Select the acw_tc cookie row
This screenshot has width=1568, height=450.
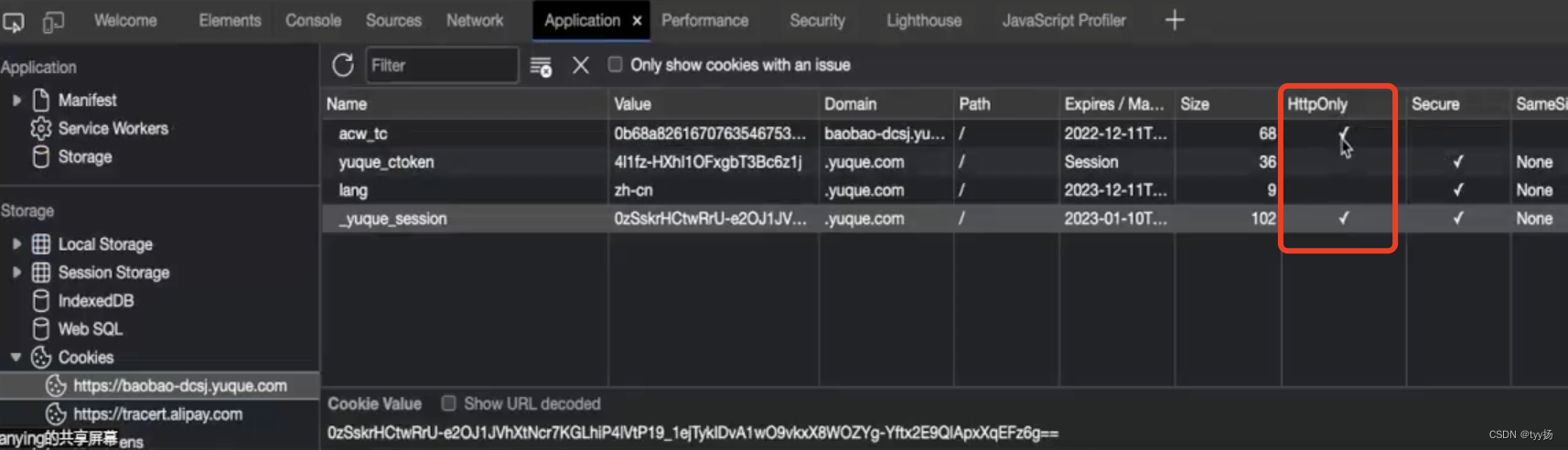(944, 134)
